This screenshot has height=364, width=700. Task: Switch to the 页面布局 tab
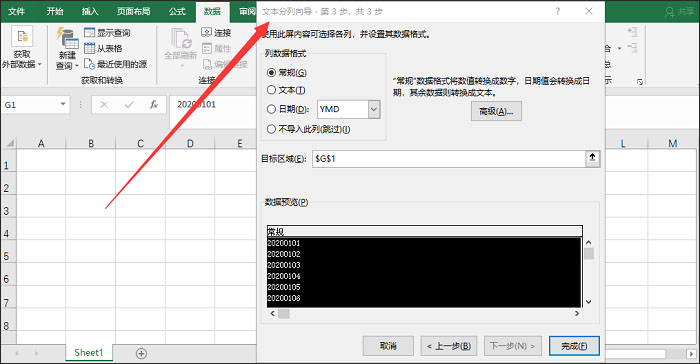(133, 11)
